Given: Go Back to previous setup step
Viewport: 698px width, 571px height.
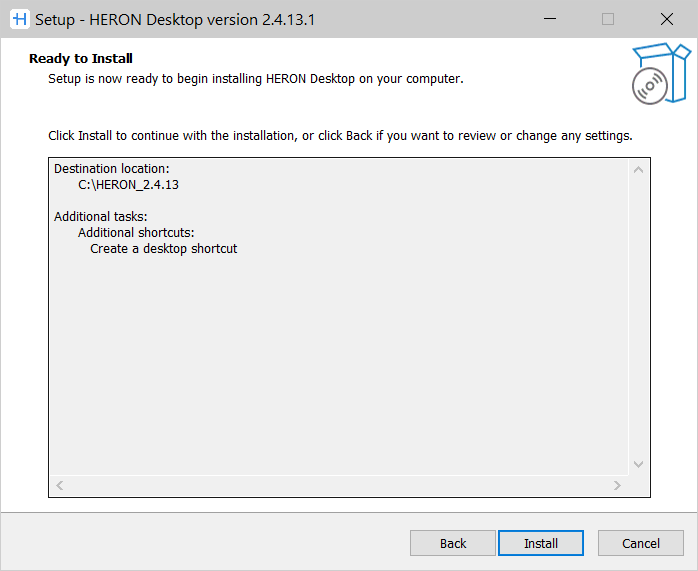Looking at the screenshot, I should (x=453, y=543).
